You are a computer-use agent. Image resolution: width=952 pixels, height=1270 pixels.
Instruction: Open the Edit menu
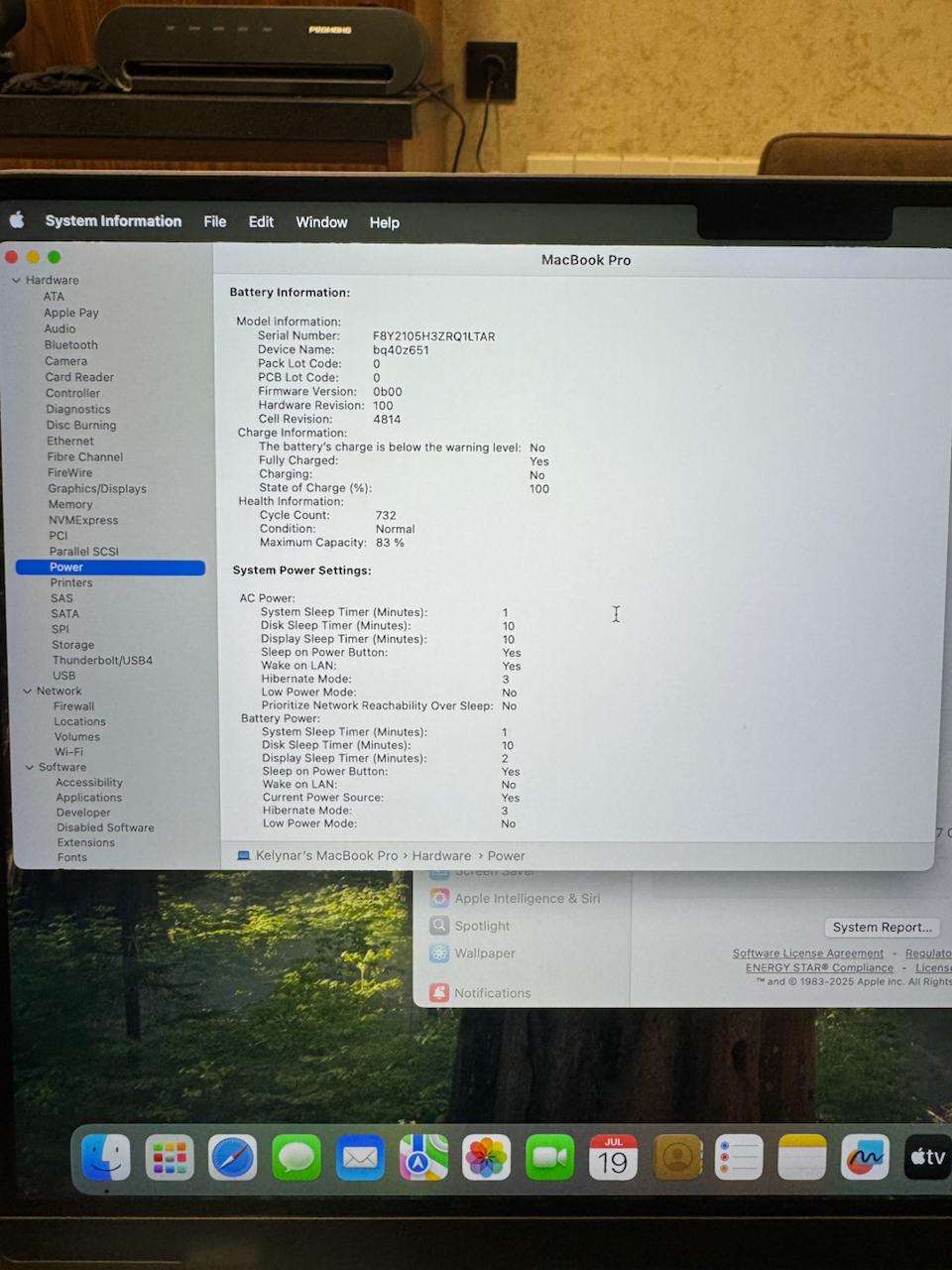point(261,222)
